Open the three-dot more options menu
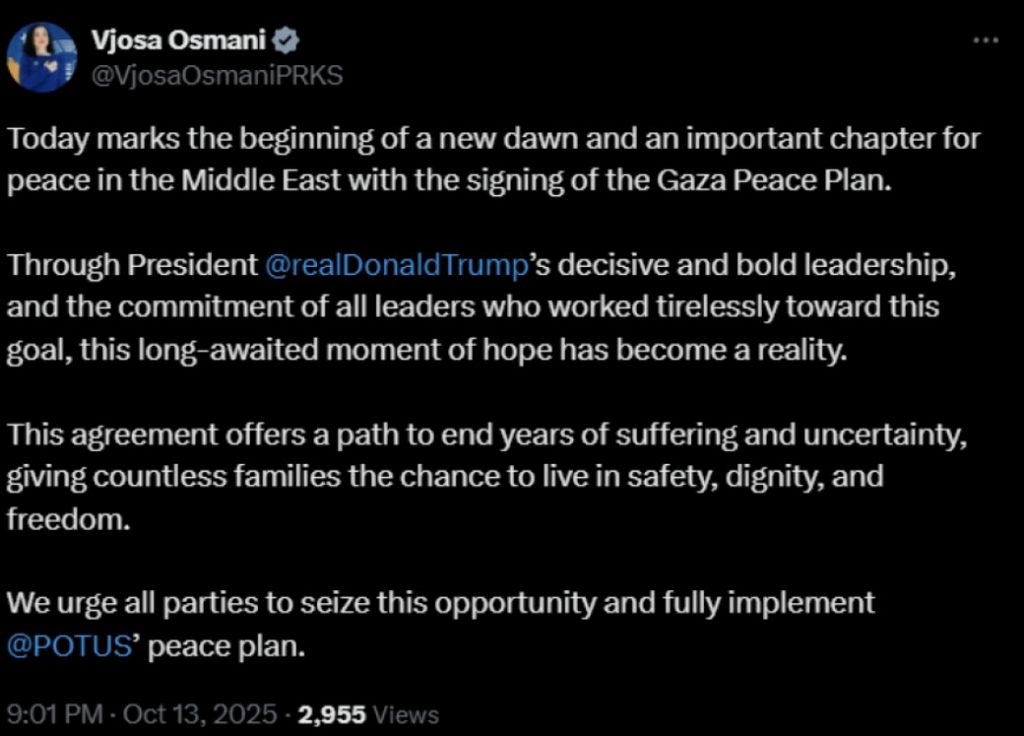Viewport: 1024px width, 736px height. pyautogui.click(x=986, y=40)
